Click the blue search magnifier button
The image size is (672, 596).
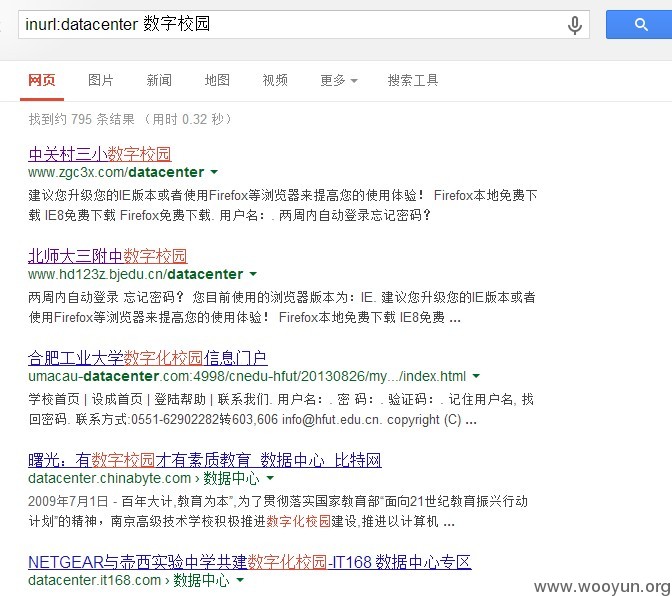(x=639, y=25)
